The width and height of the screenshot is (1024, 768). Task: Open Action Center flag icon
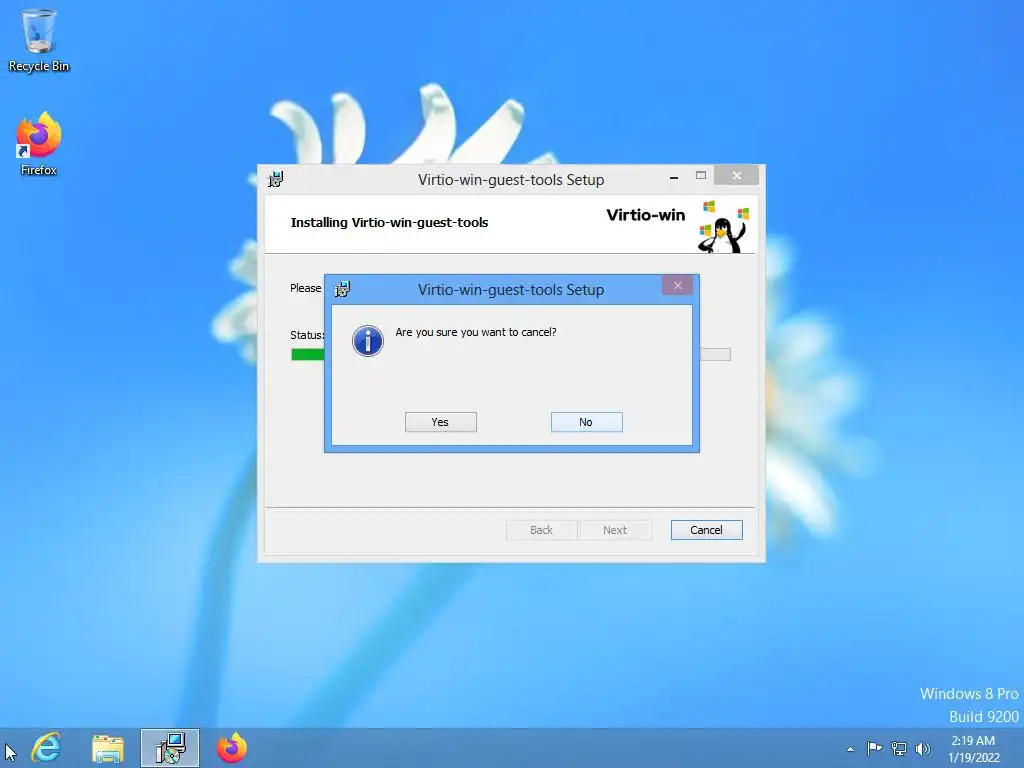pyautogui.click(x=874, y=748)
